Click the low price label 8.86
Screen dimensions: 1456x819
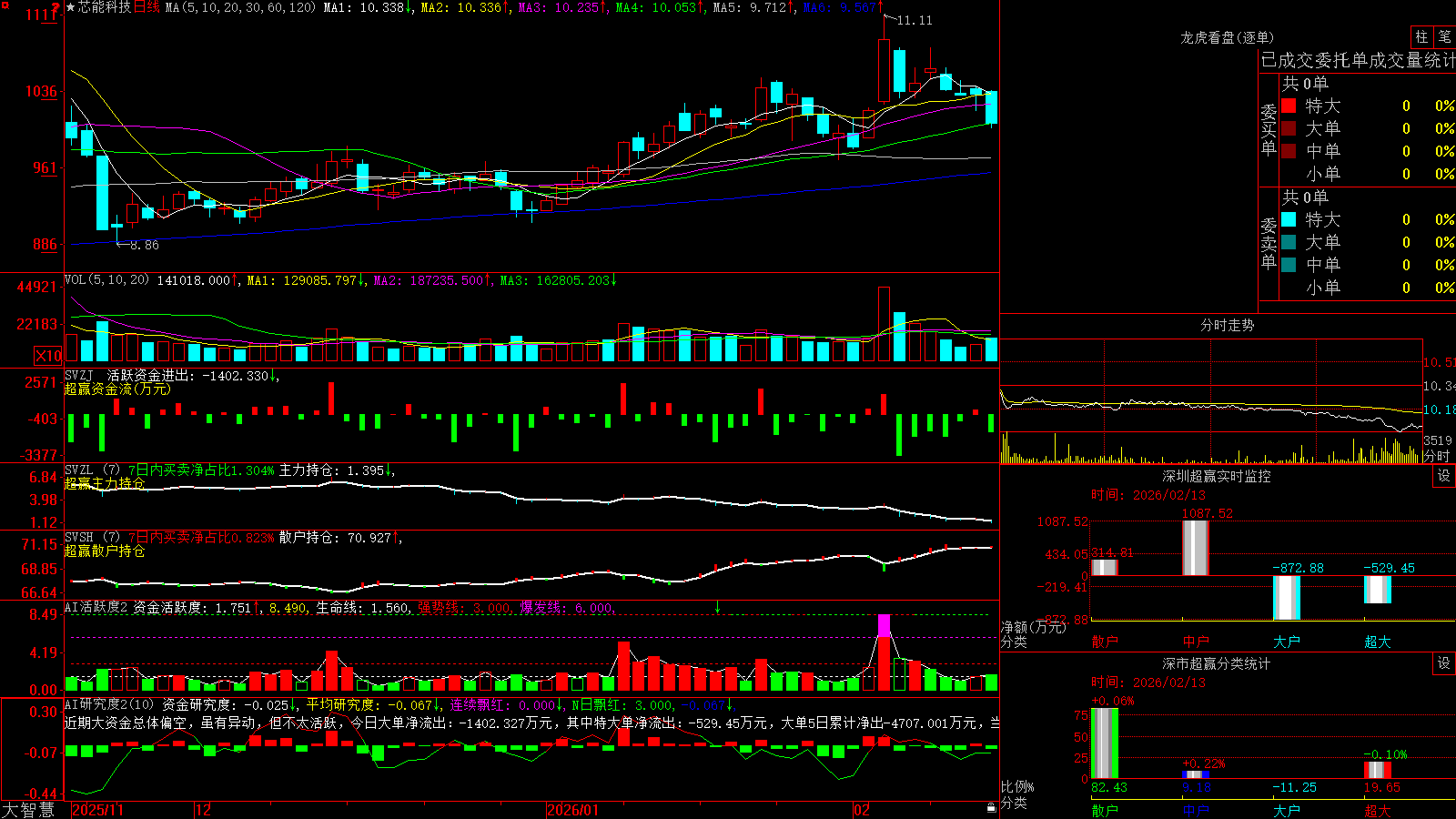pos(144,245)
